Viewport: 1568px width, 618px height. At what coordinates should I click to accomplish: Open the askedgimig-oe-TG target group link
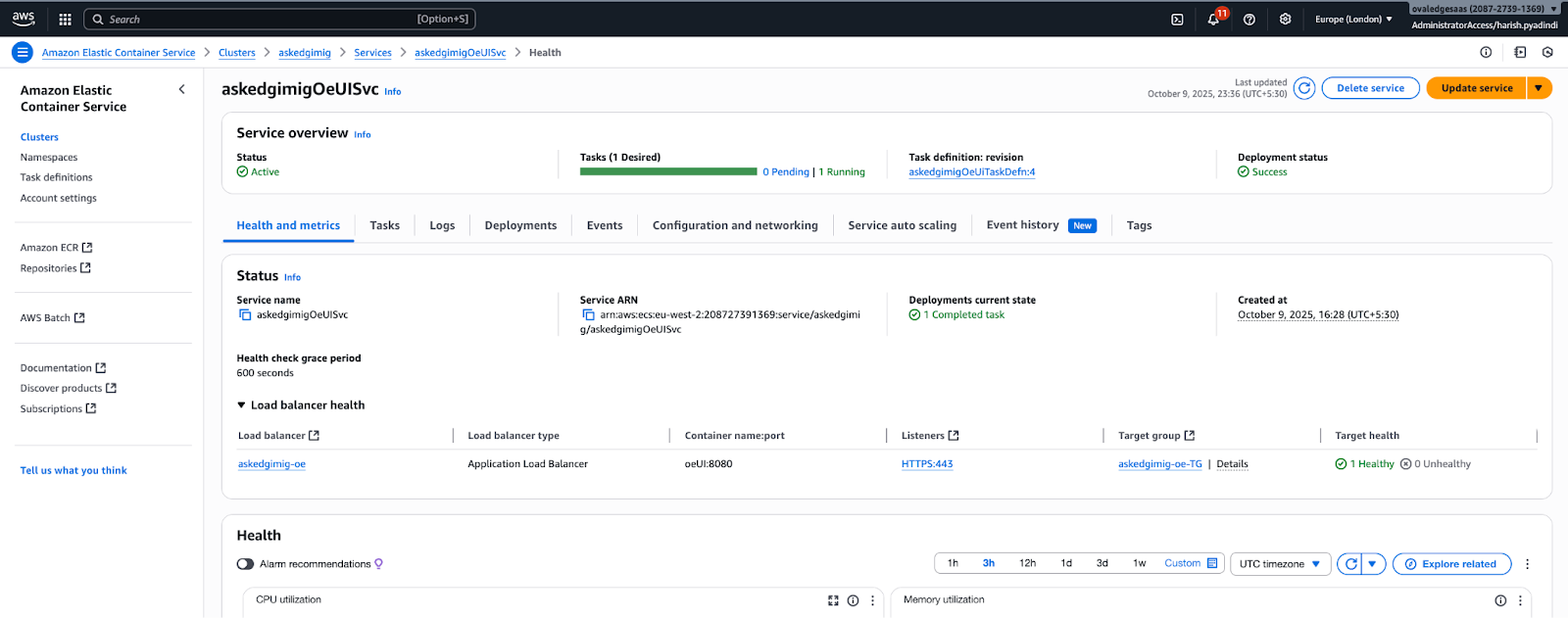click(1159, 464)
